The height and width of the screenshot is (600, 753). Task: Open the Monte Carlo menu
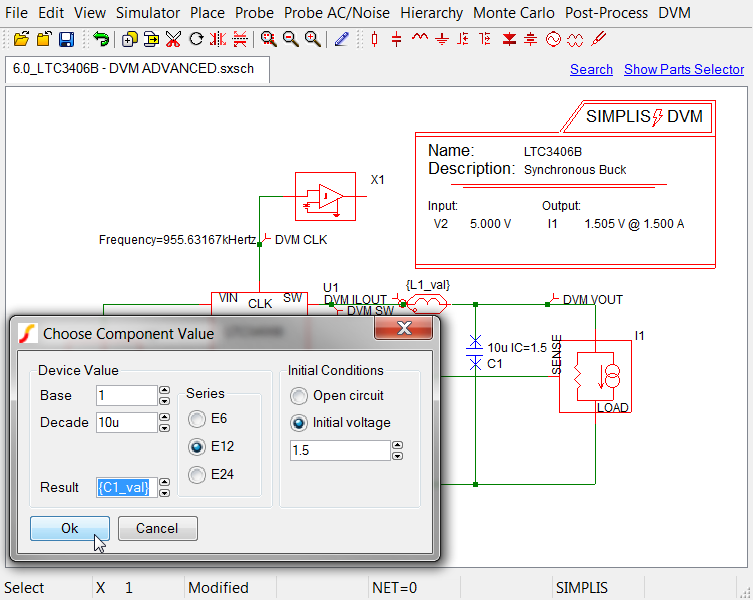click(x=514, y=13)
